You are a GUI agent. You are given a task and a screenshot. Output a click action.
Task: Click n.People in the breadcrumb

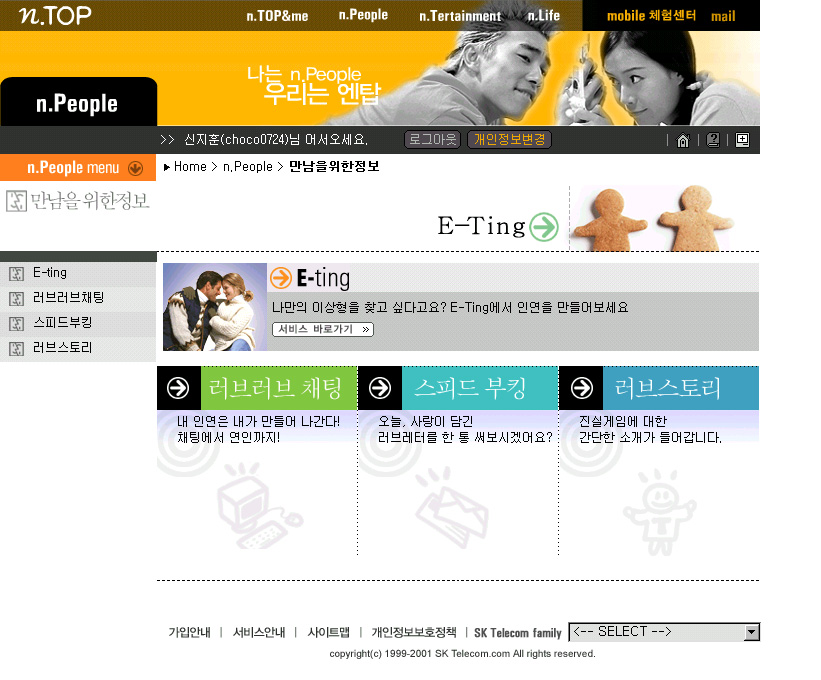(248, 166)
